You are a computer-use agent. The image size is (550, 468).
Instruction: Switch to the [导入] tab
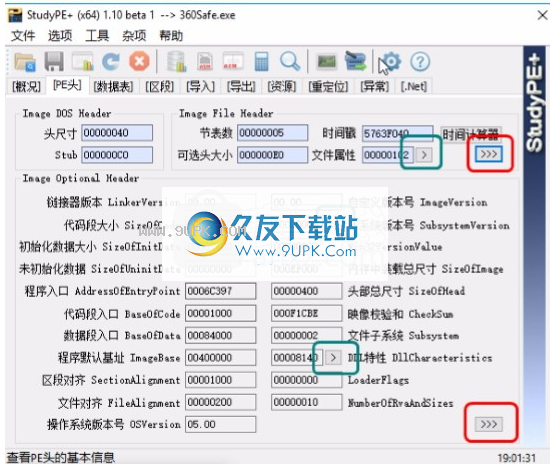pyautogui.click(x=200, y=86)
